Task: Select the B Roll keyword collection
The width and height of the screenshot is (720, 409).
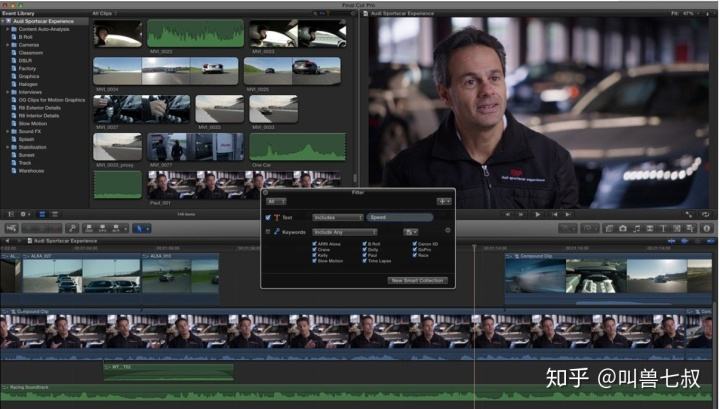Action: coord(25,37)
